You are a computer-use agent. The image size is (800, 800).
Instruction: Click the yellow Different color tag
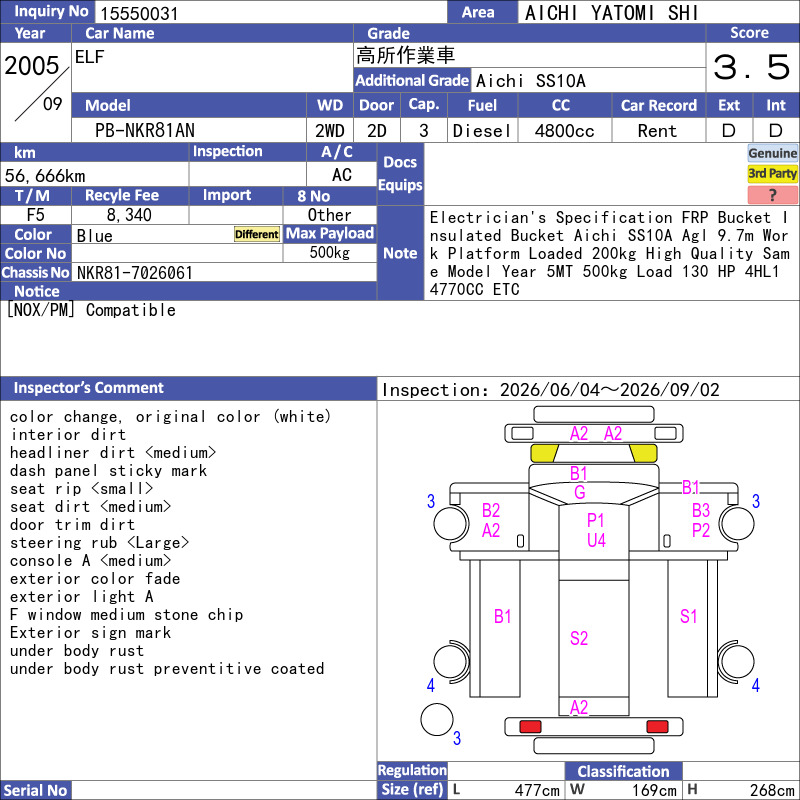257,234
